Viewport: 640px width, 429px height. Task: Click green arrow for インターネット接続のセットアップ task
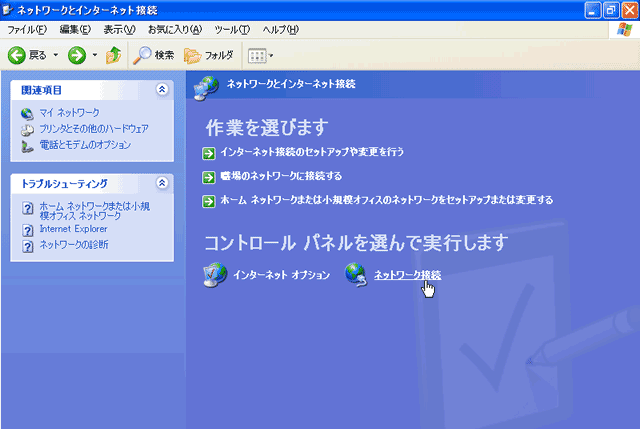pyautogui.click(x=209, y=153)
